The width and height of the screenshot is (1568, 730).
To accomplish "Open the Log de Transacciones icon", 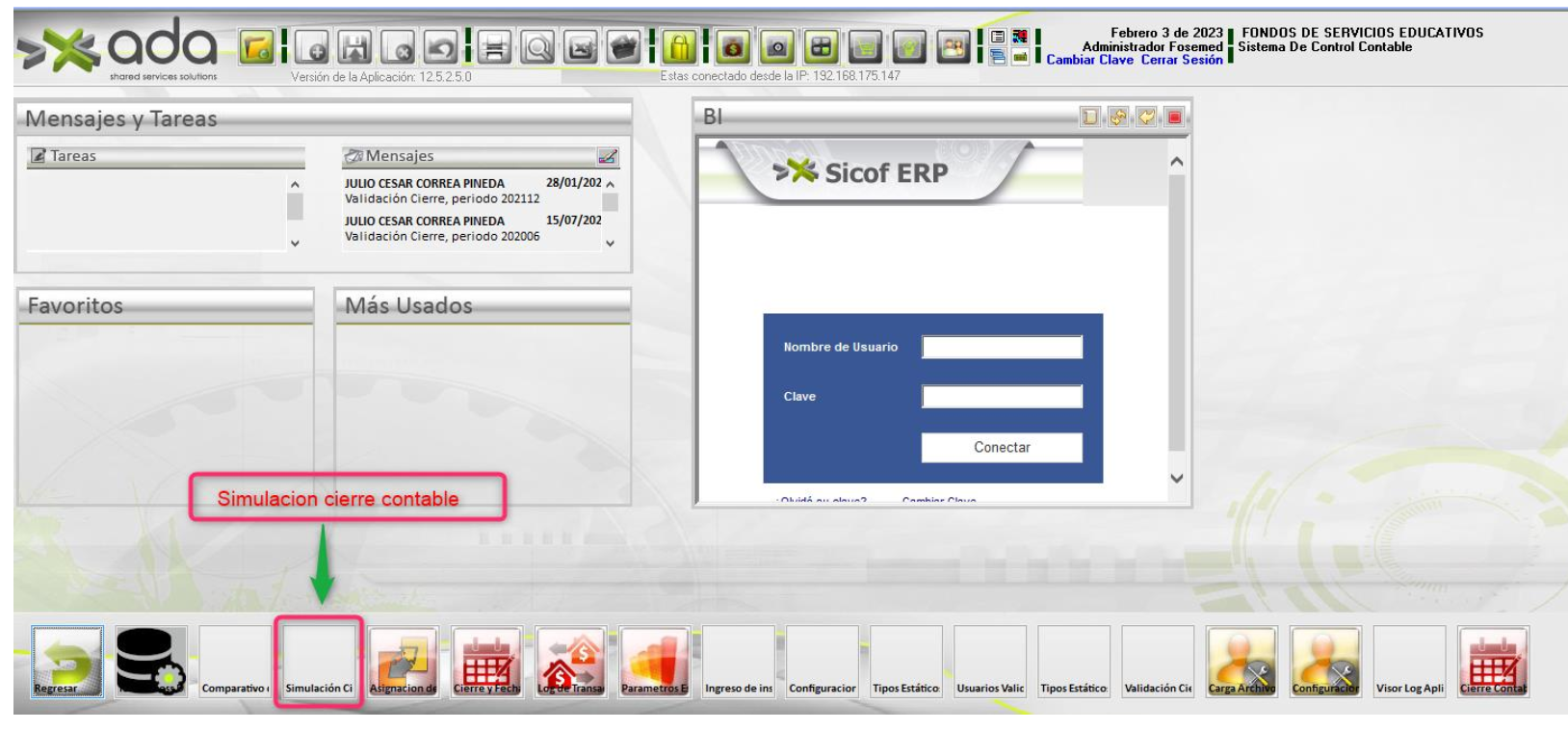I will point(570,661).
